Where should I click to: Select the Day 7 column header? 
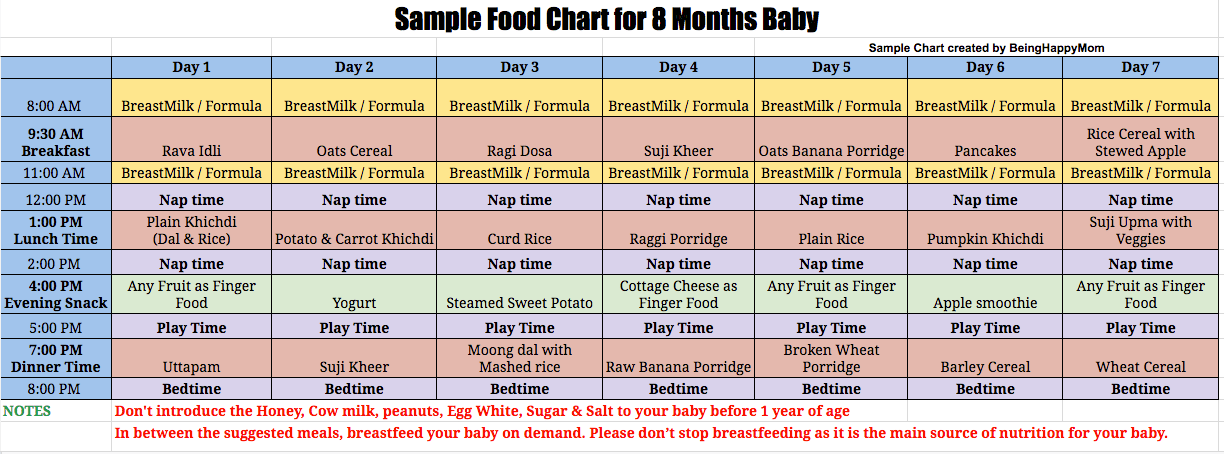(x=1141, y=67)
